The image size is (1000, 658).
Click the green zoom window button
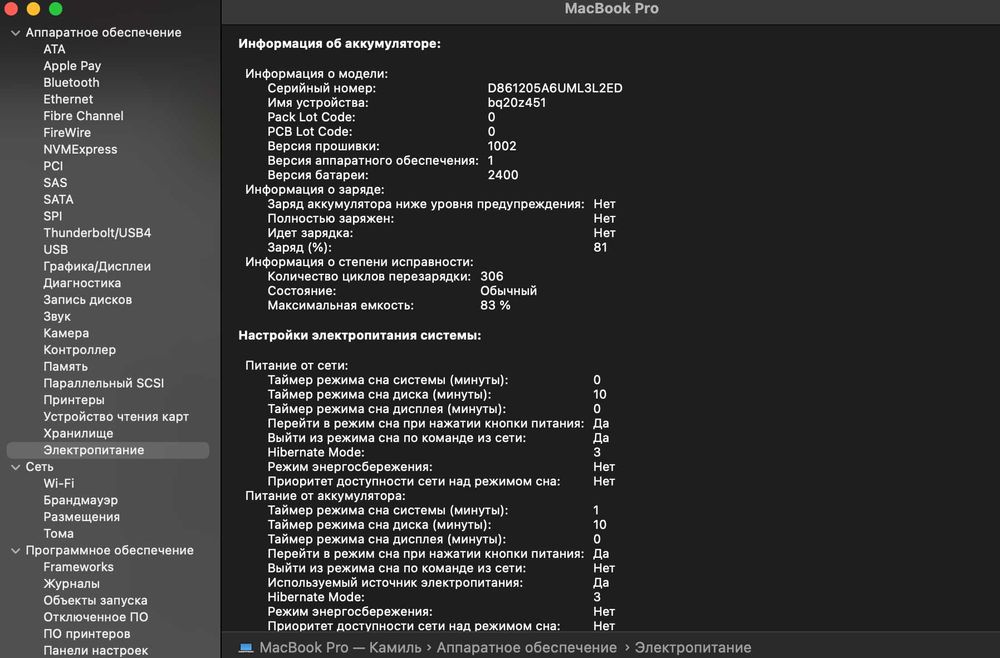(55, 8)
